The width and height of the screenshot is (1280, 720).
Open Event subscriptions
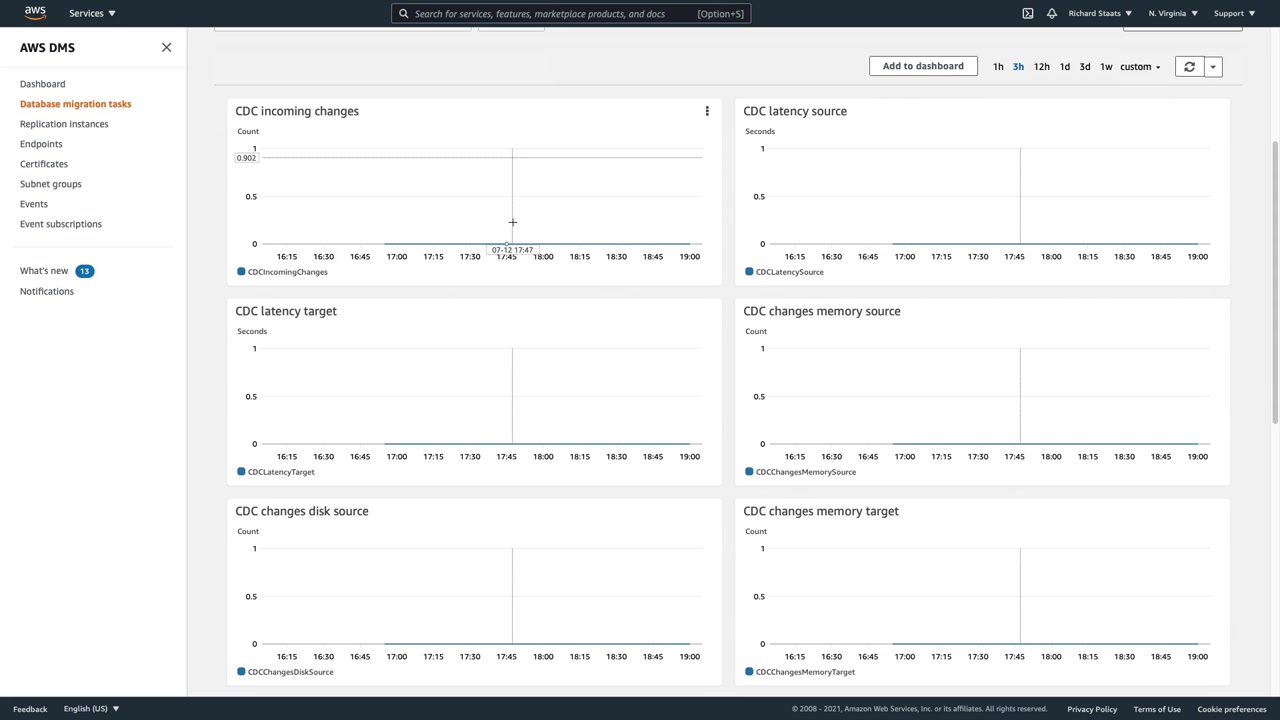click(61, 224)
